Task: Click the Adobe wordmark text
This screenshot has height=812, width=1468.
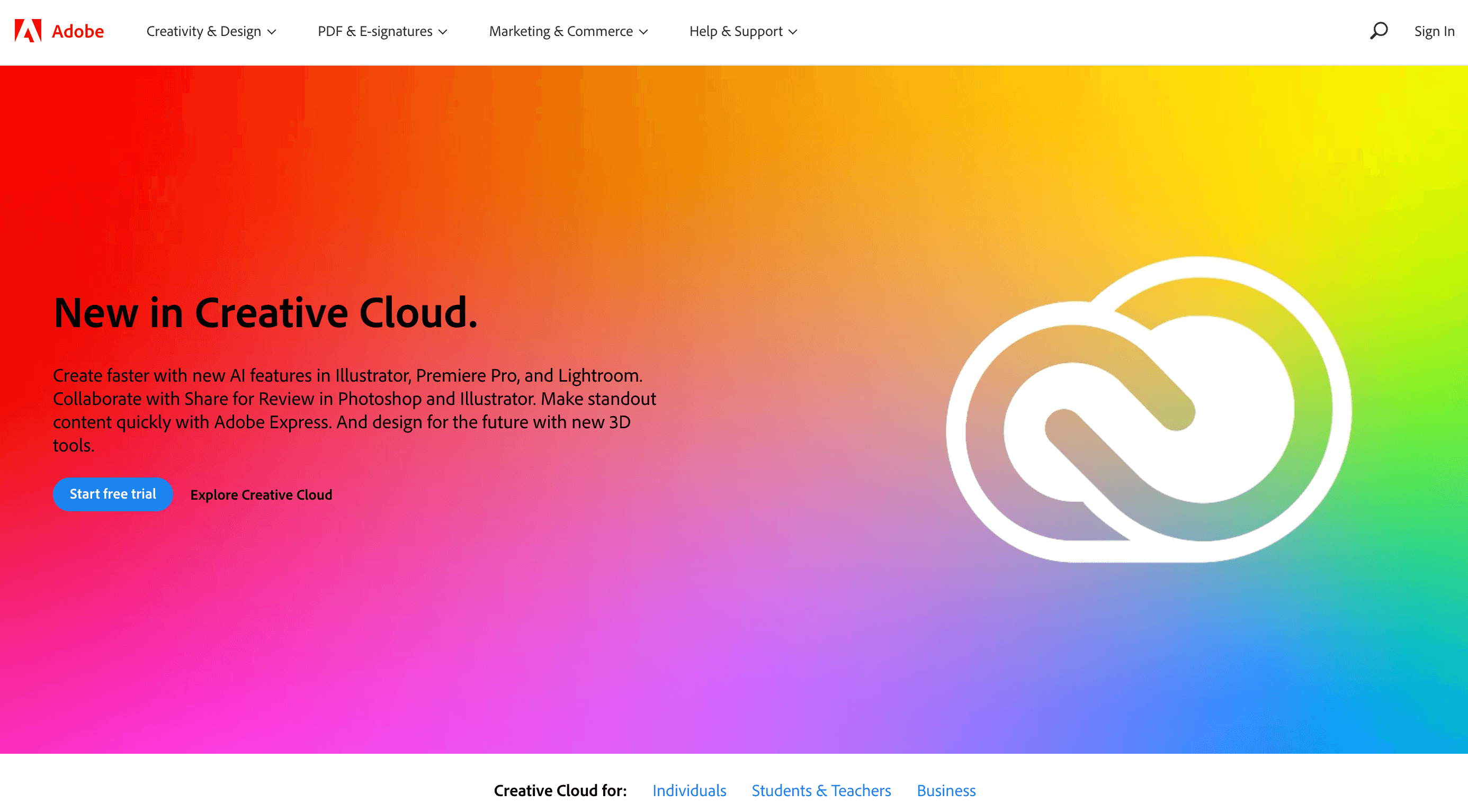Action: tap(77, 31)
